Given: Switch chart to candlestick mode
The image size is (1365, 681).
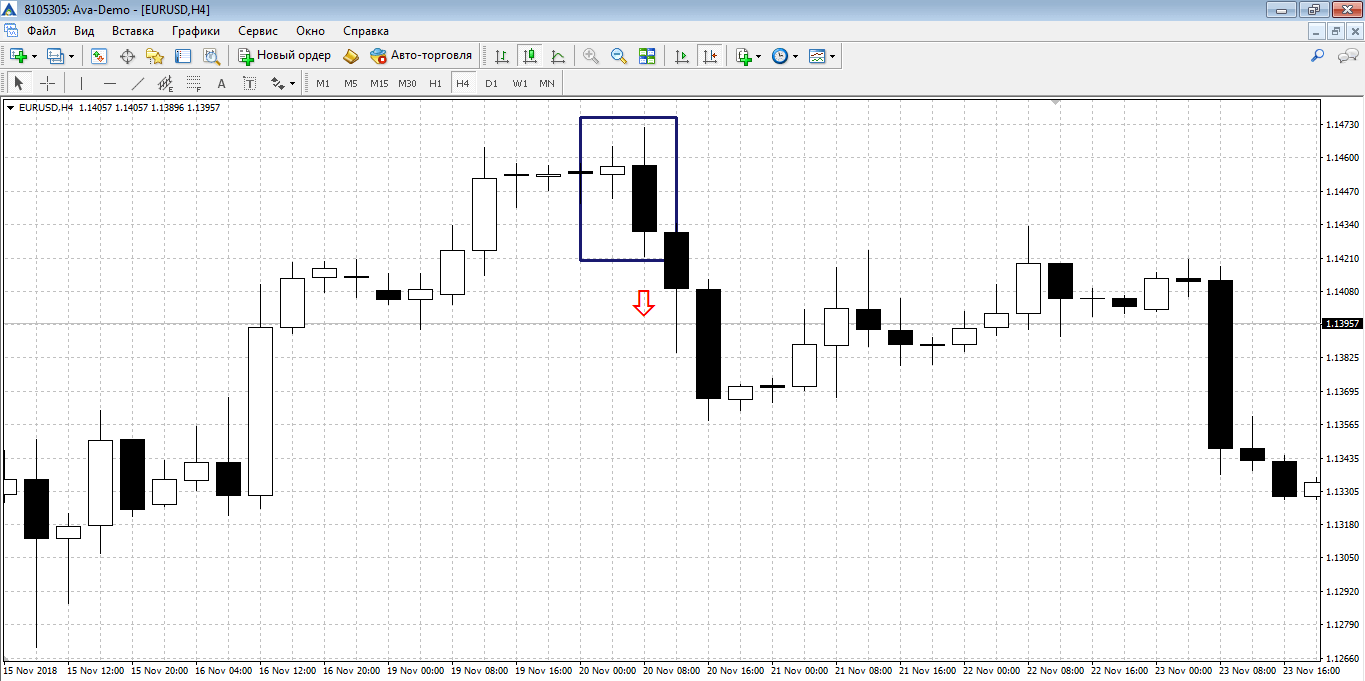Looking at the screenshot, I should (529, 56).
